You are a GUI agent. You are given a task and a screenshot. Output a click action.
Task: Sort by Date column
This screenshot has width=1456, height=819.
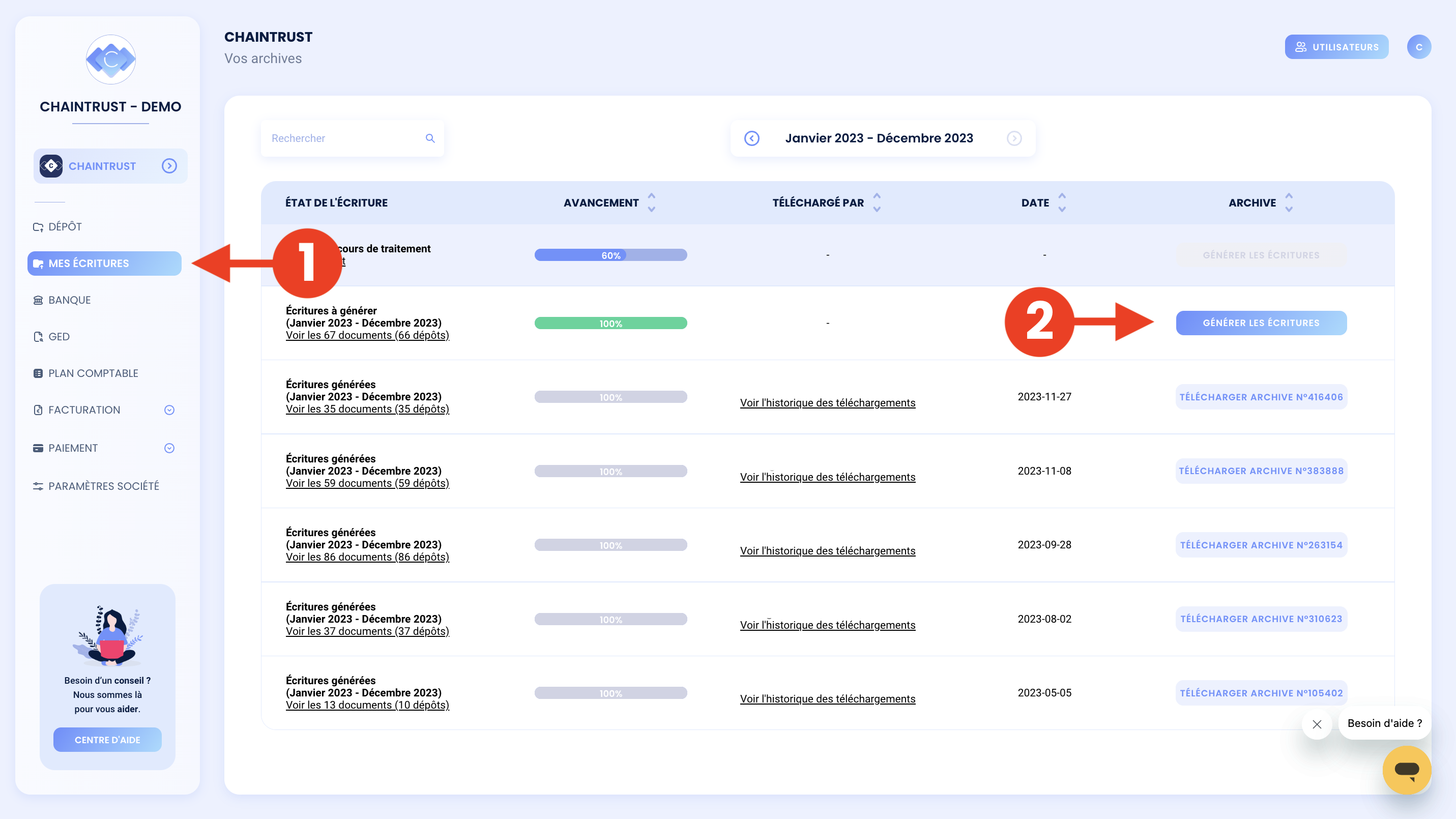(1062, 203)
